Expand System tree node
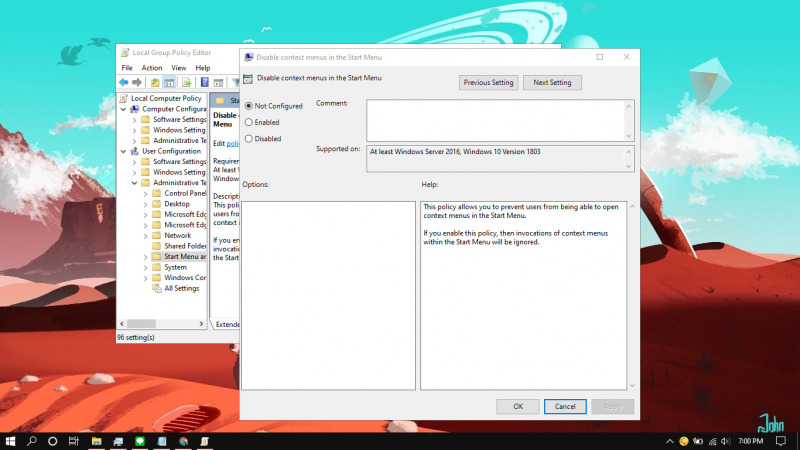 click(145, 268)
